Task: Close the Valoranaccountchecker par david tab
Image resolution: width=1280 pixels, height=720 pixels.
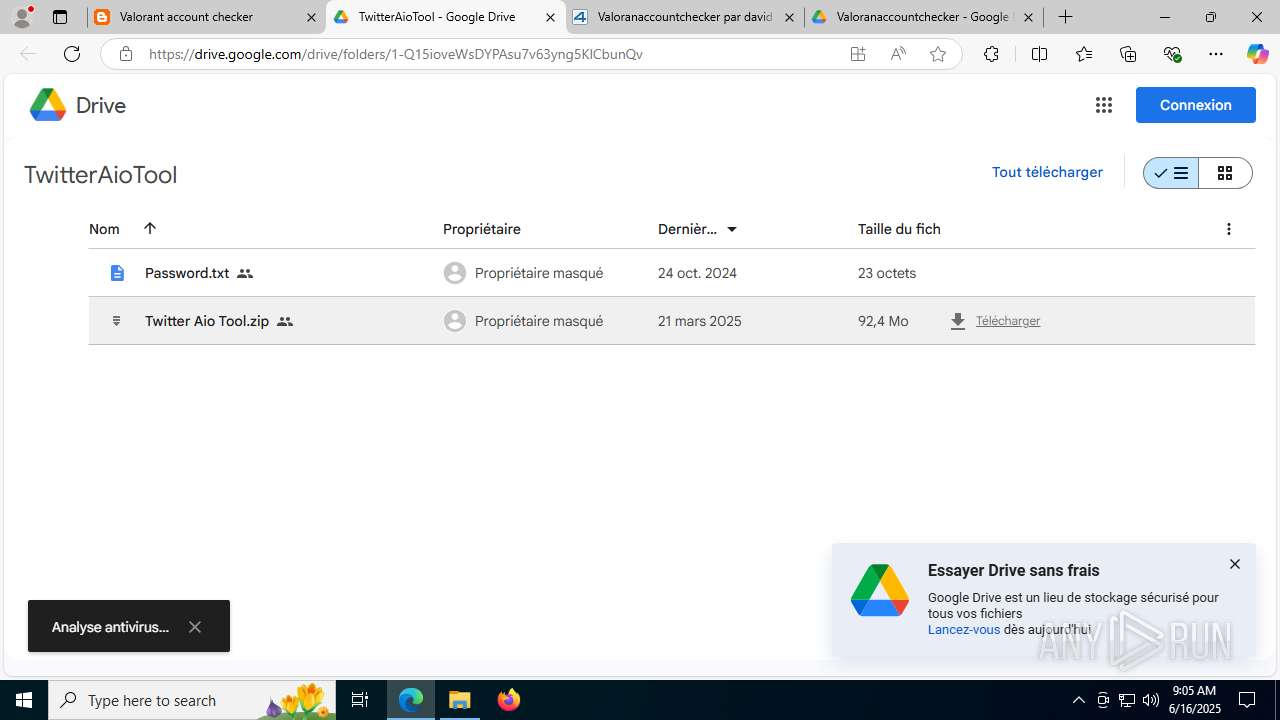Action: pyautogui.click(x=789, y=17)
